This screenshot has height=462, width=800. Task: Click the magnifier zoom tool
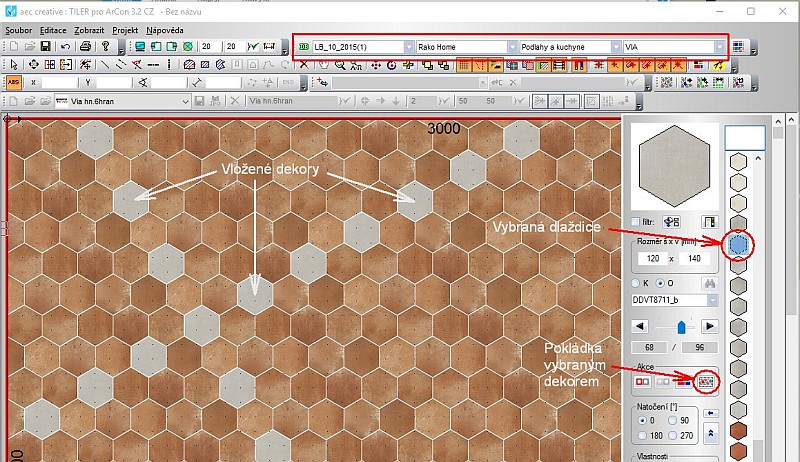(x=340, y=65)
